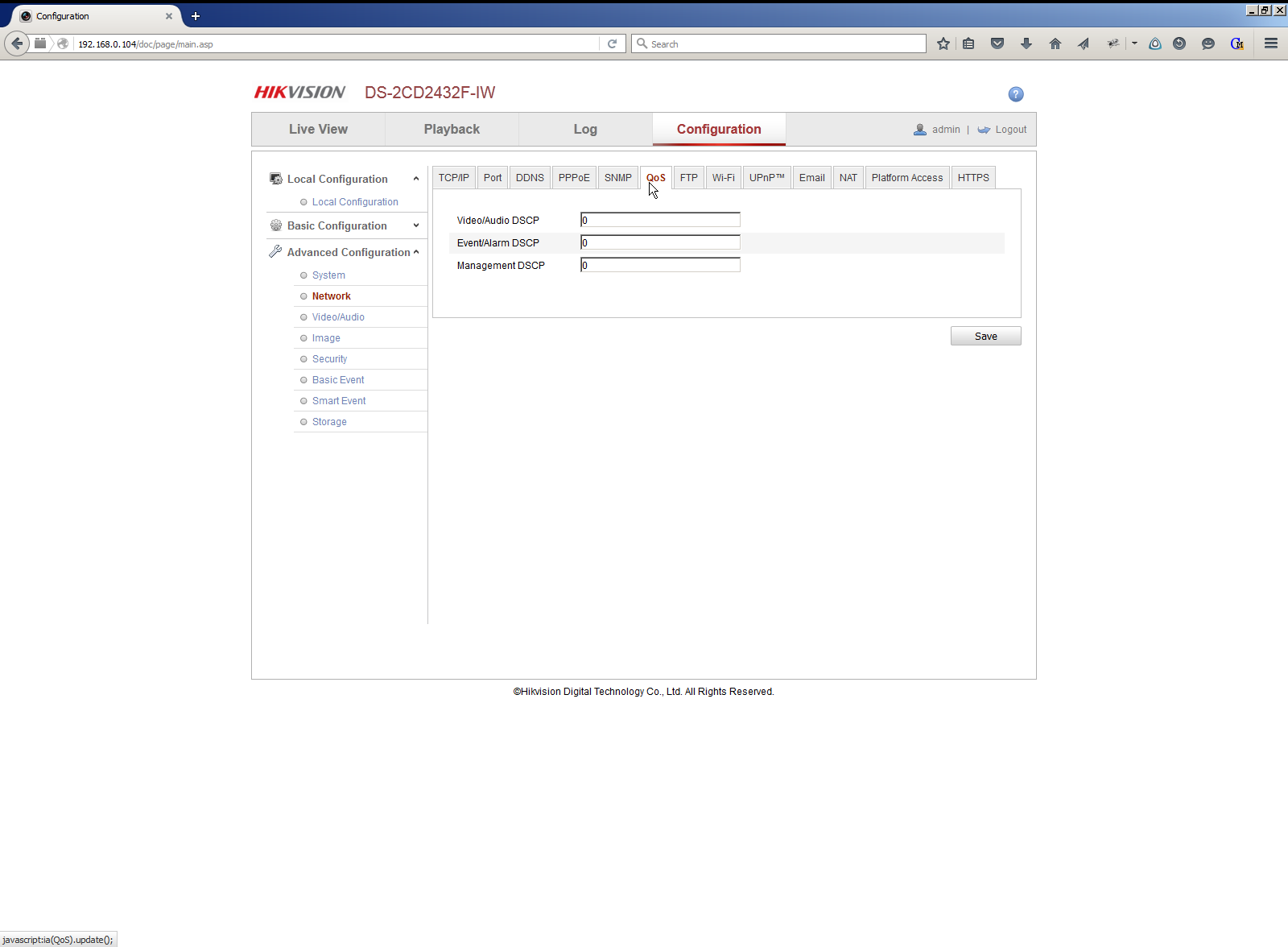Open the downloads arrow icon
The height and width of the screenshot is (947, 1288).
pyautogui.click(x=1026, y=43)
